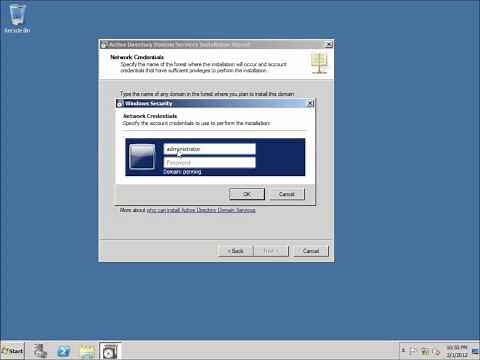Launch Server Manager from taskbar
This screenshot has width=480, height=360.
[x=40, y=351]
